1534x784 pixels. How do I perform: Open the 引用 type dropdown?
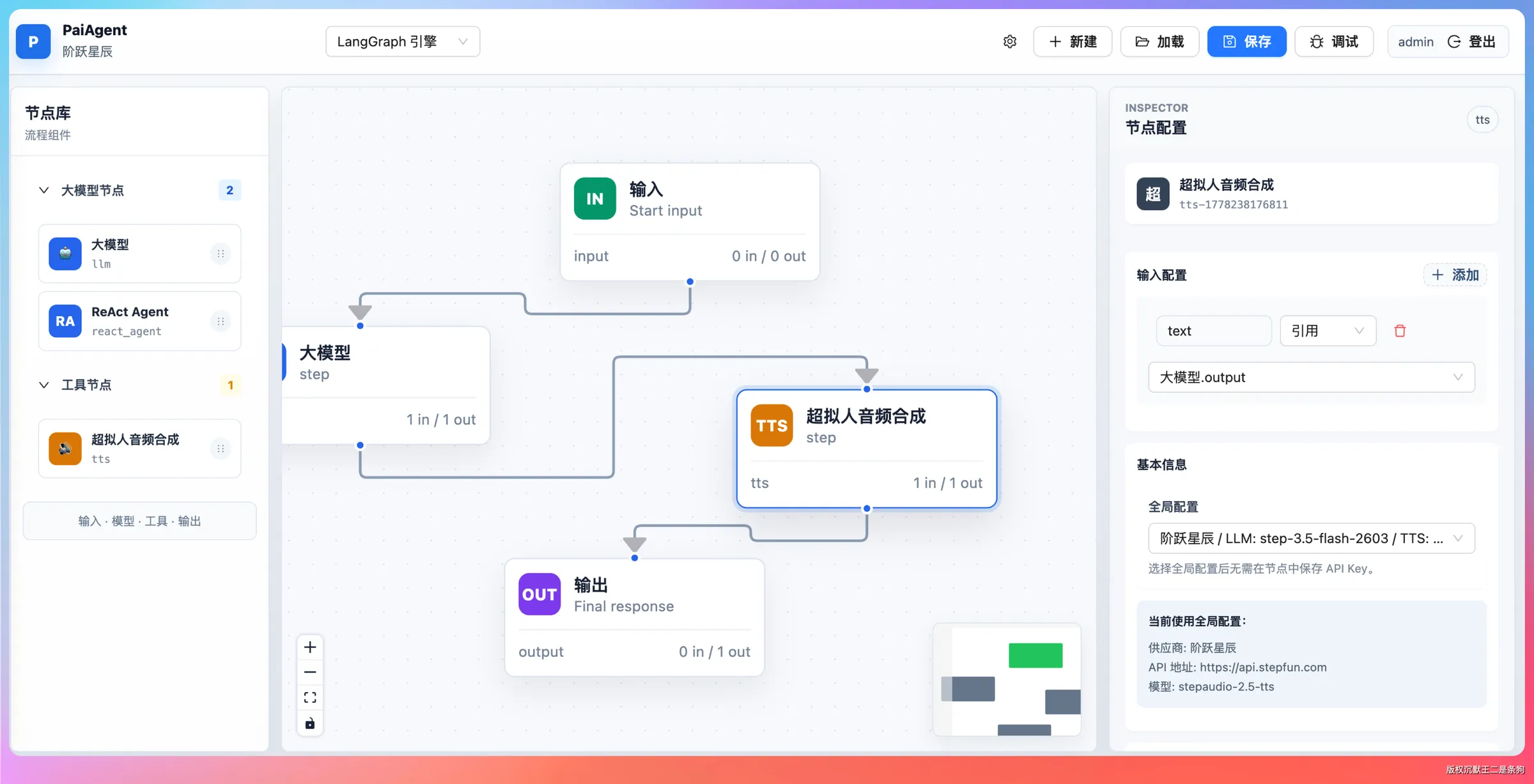(1328, 331)
